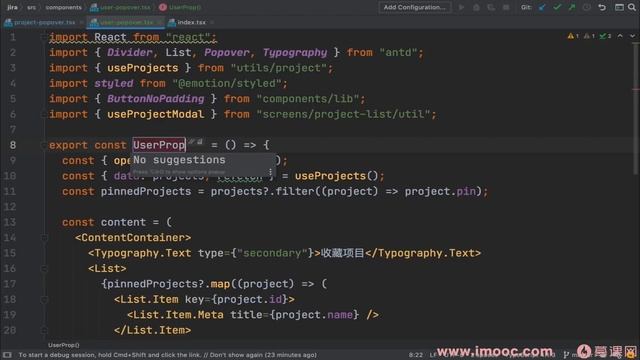Open IDE settings window icon in toolbar
Image resolution: width=640 pixels, height=360 pixels.
coord(619,7)
